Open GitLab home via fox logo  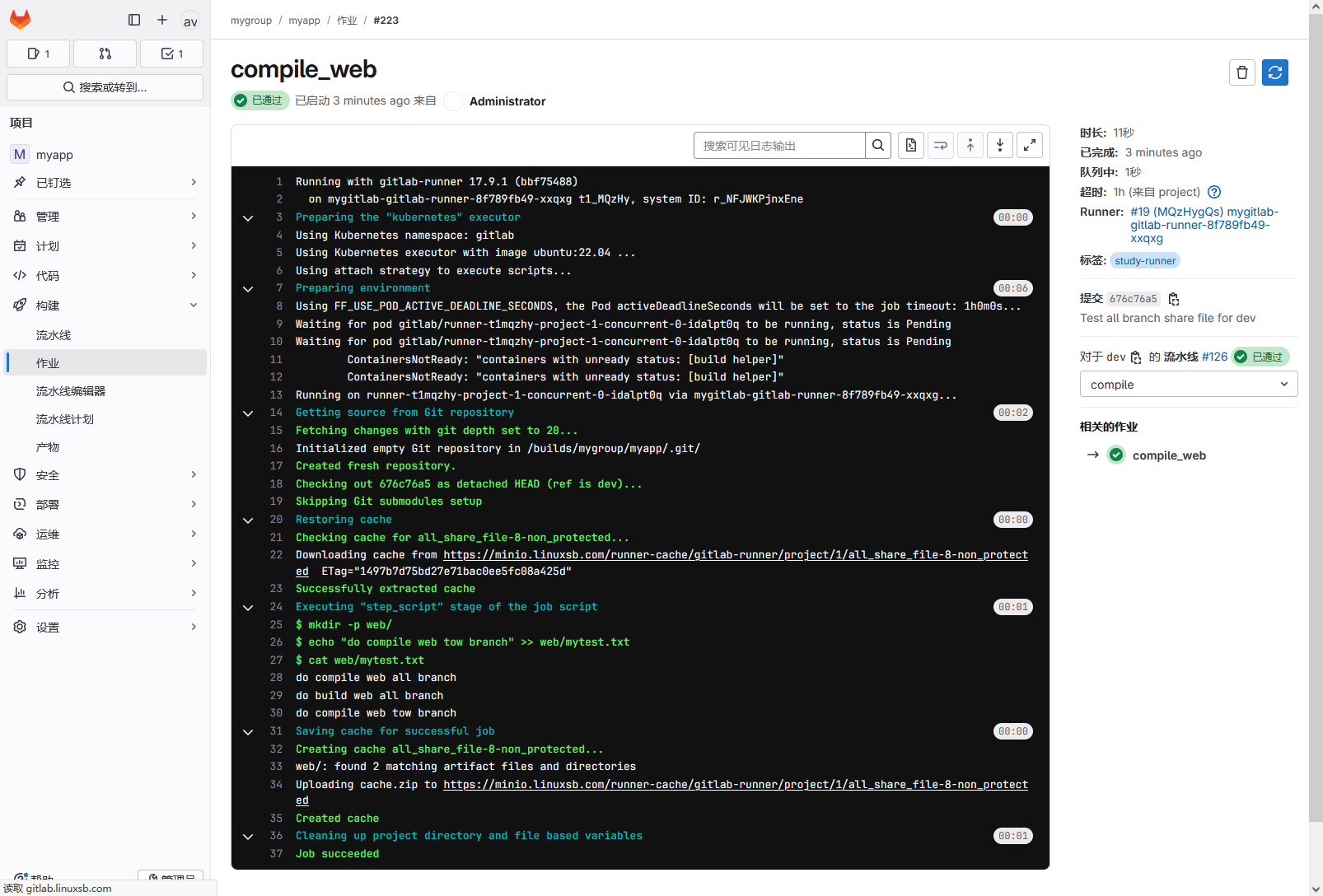(20, 20)
